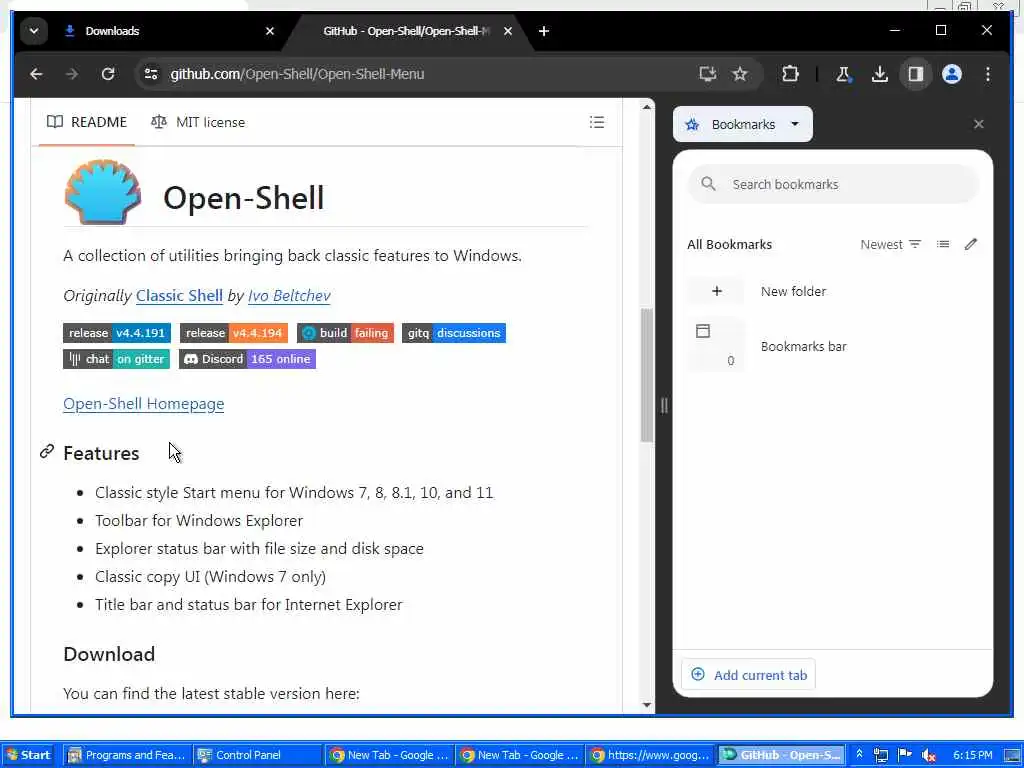This screenshot has height=768, width=1024.
Task: Click the address bar URL
Action: coord(297,74)
